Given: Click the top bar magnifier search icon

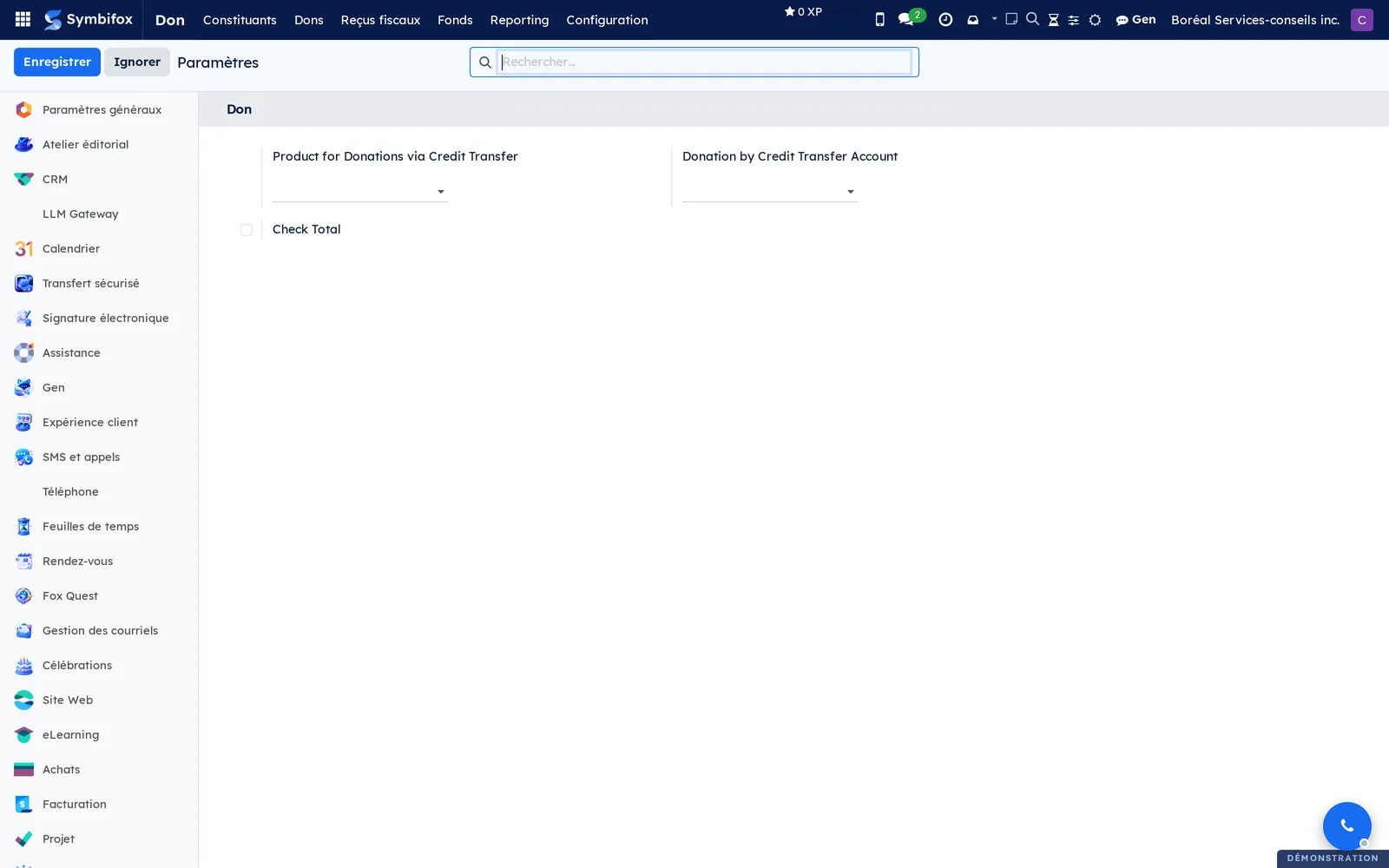Looking at the screenshot, I should [x=1032, y=18].
